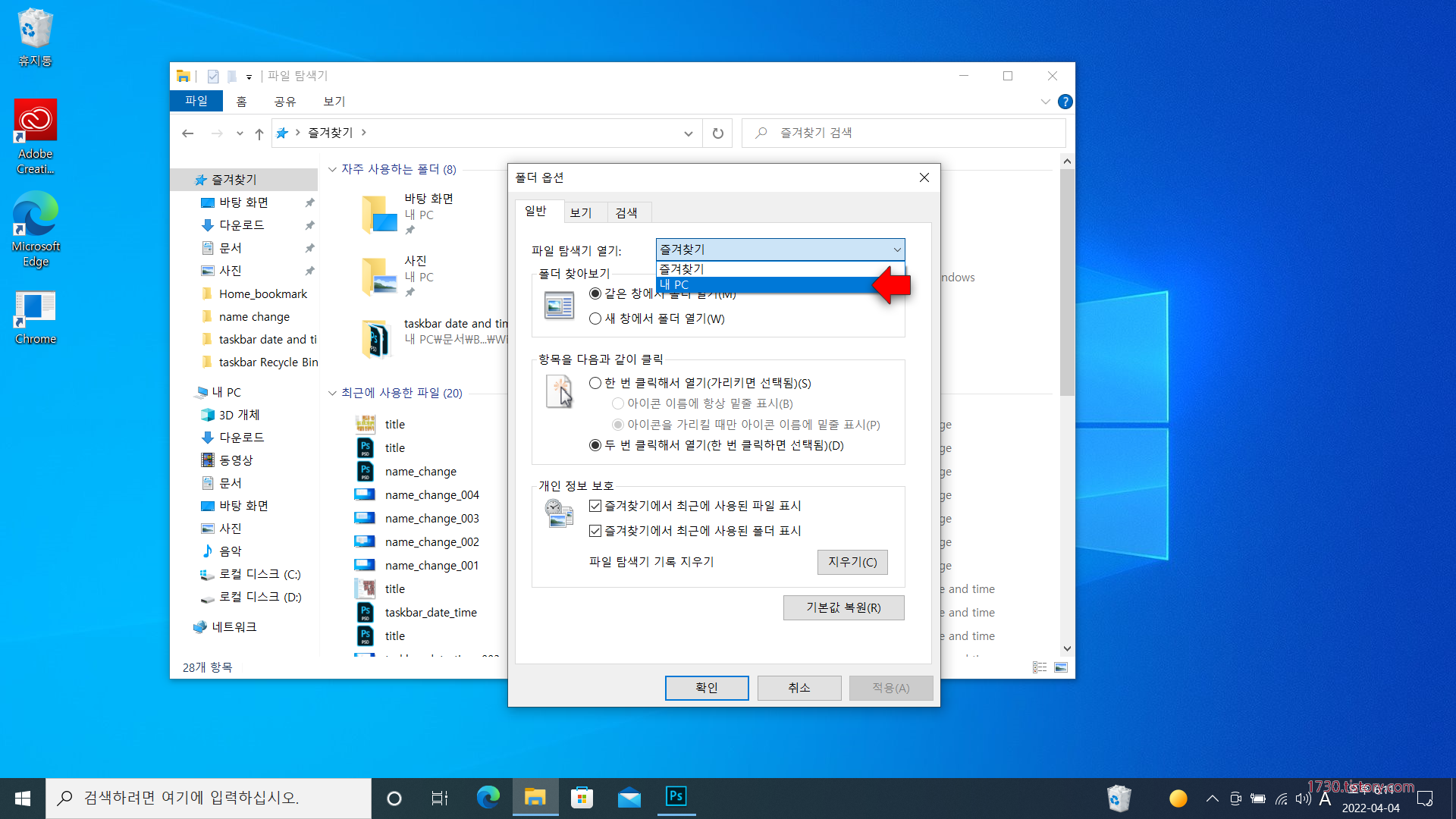The width and height of the screenshot is (1456, 819).
Task: Expand the address bar history dropdown
Action: [688, 133]
